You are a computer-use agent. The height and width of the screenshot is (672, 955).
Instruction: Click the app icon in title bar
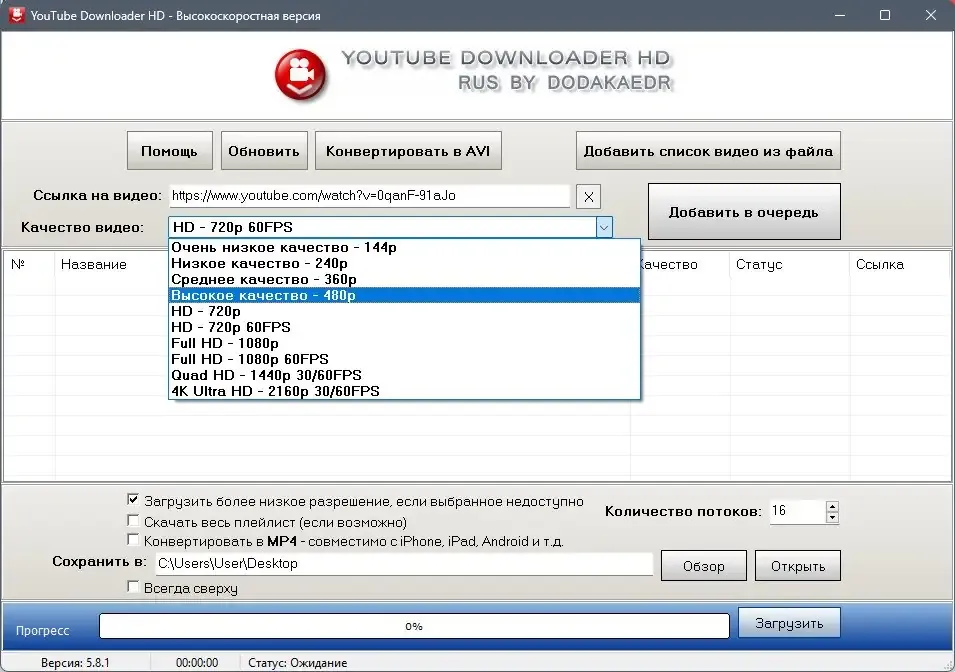point(15,15)
